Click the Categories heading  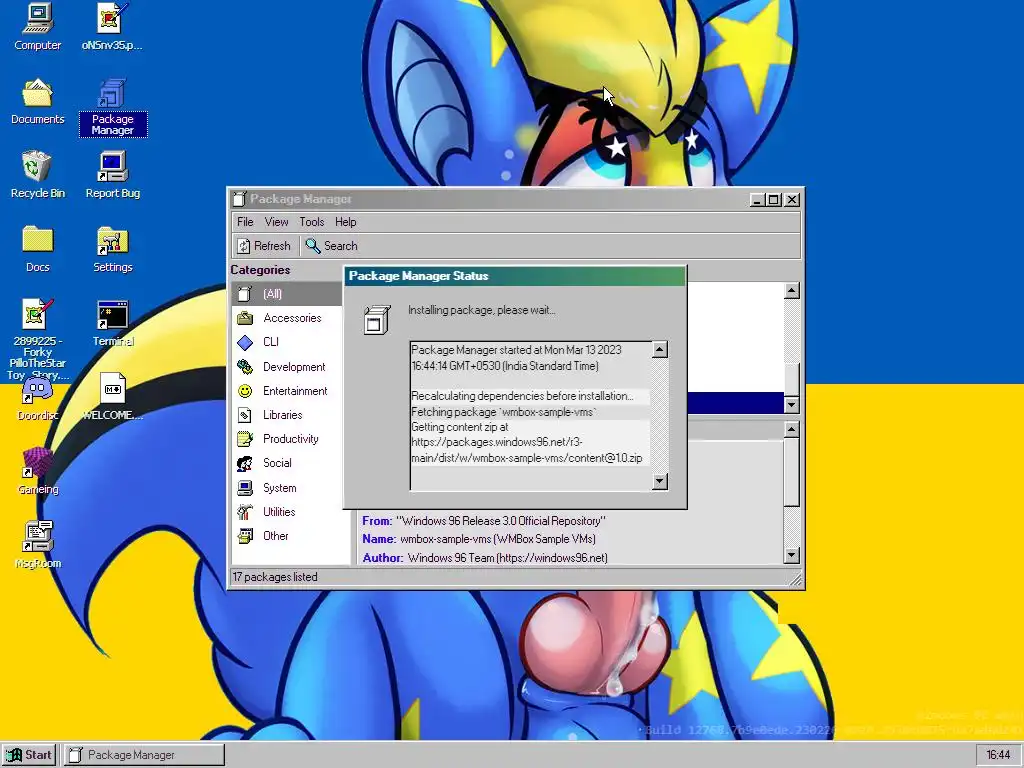tap(260, 270)
